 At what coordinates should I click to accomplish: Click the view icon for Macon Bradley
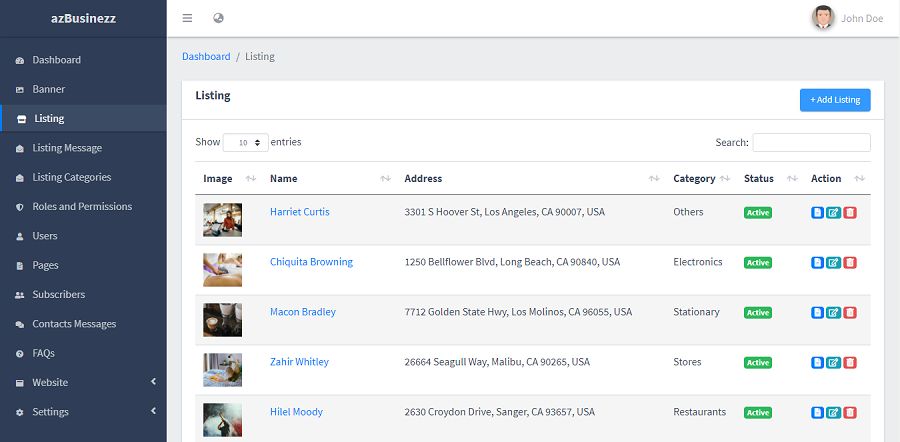[x=817, y=312]
